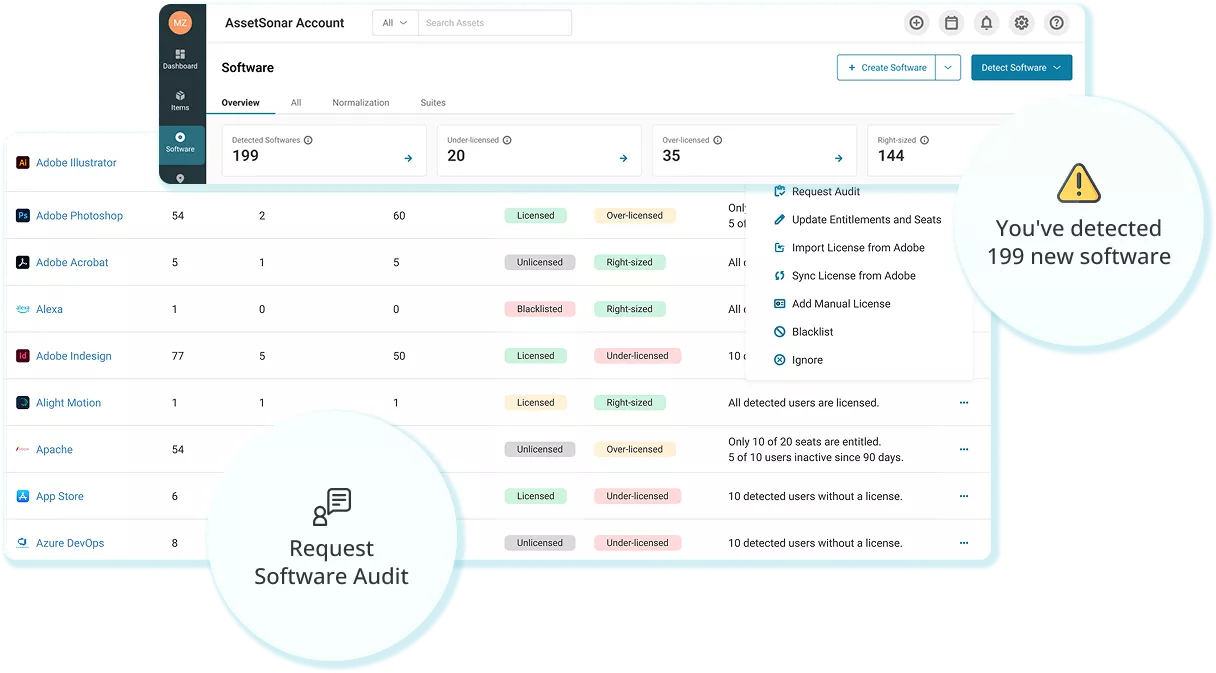This screenshot has width=1216, height=673.
Task: Open the Adobe Acrobat link
Action: tap(72, 262)
